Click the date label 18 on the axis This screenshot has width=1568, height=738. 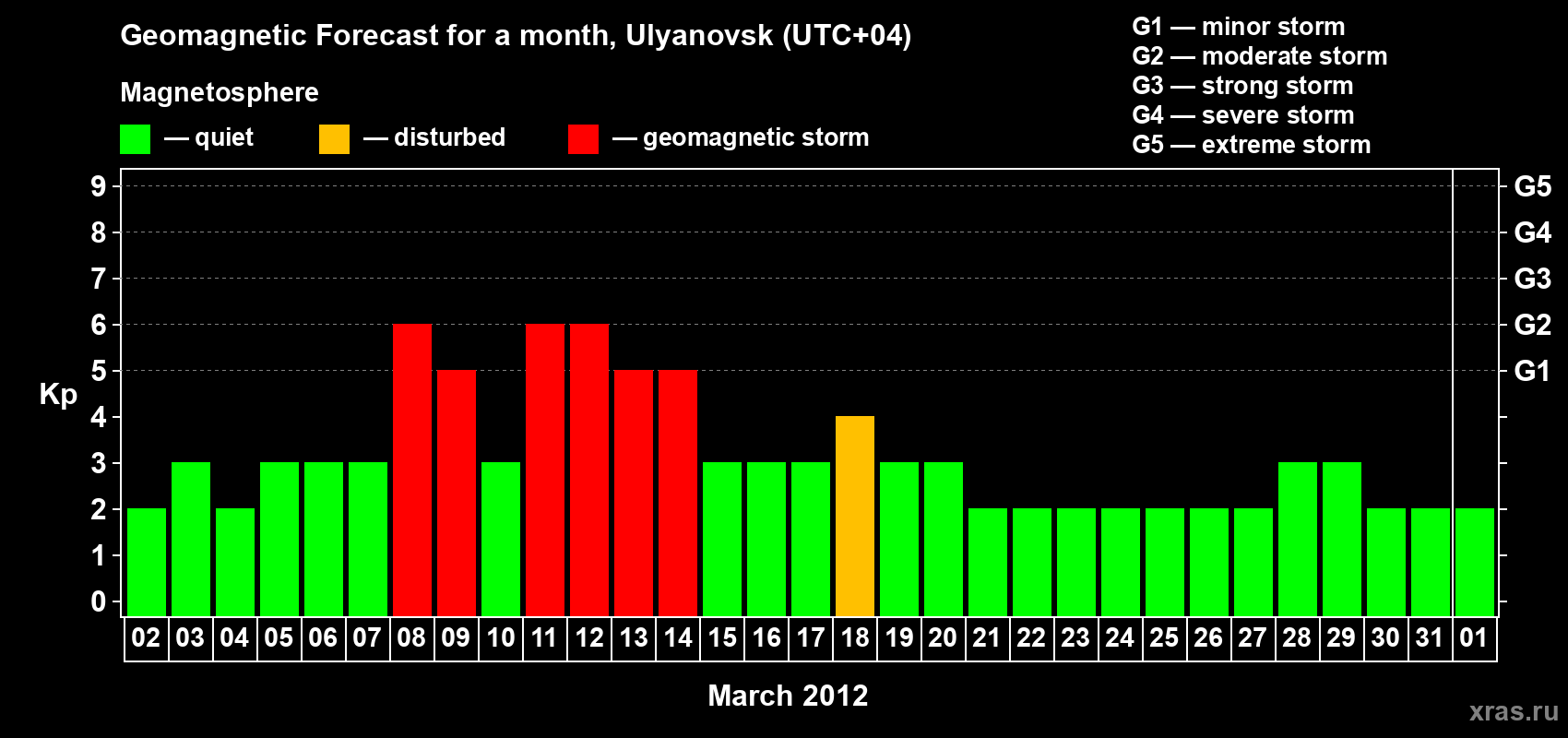click(x=855, y=638)
